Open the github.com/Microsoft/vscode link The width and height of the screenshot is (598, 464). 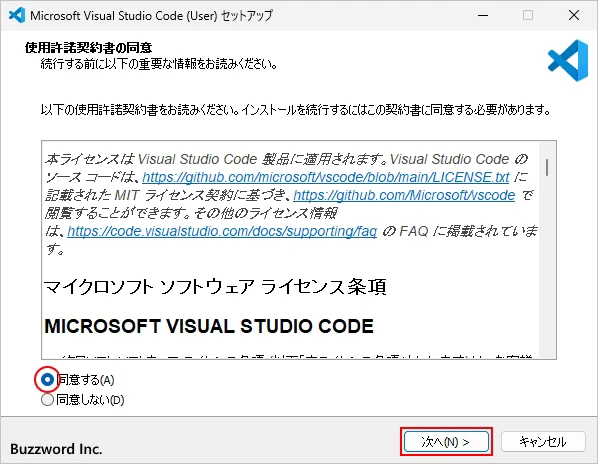coord(404,195)
